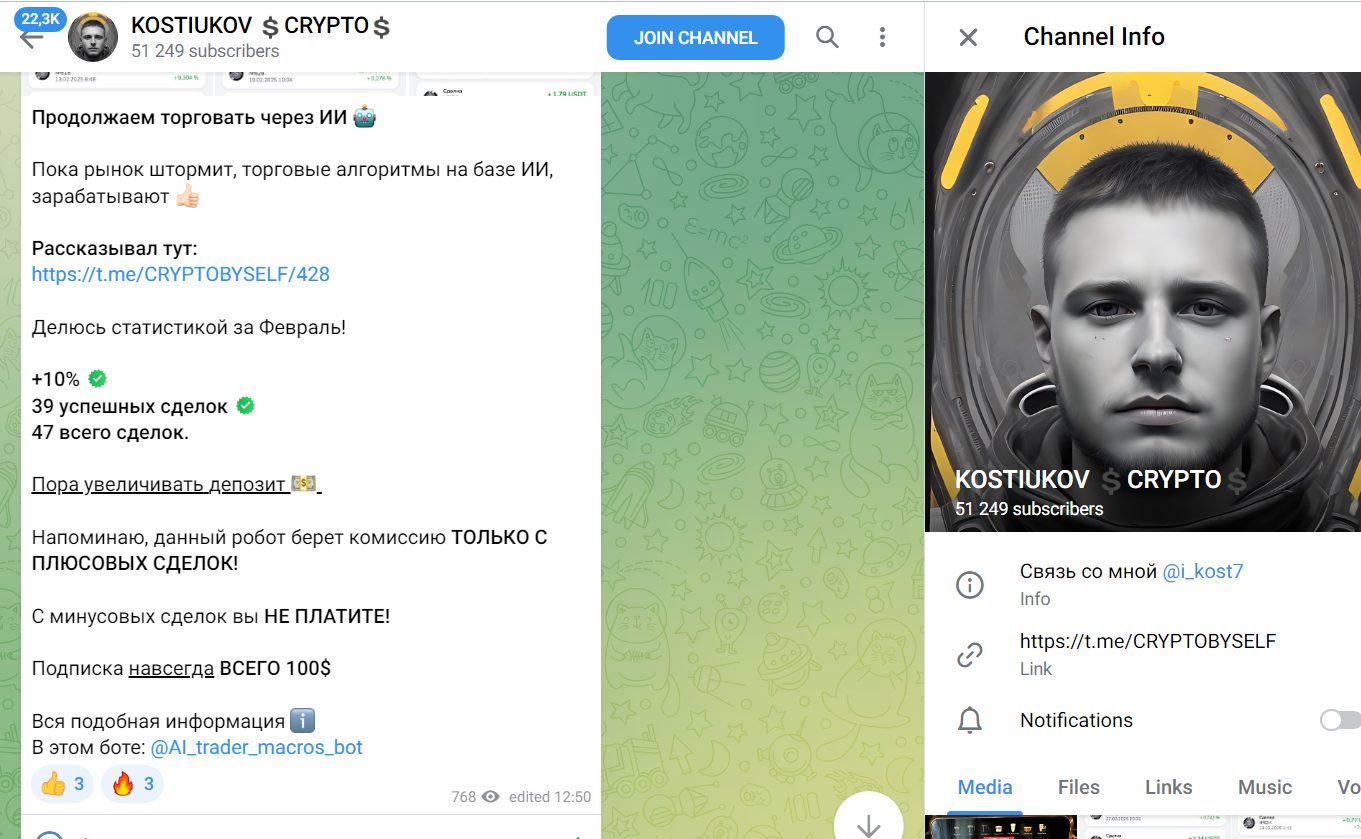Close the Channel Info panel
Image resolution: width=1361 pixels, height=839 pixels.
click(968, 37)
